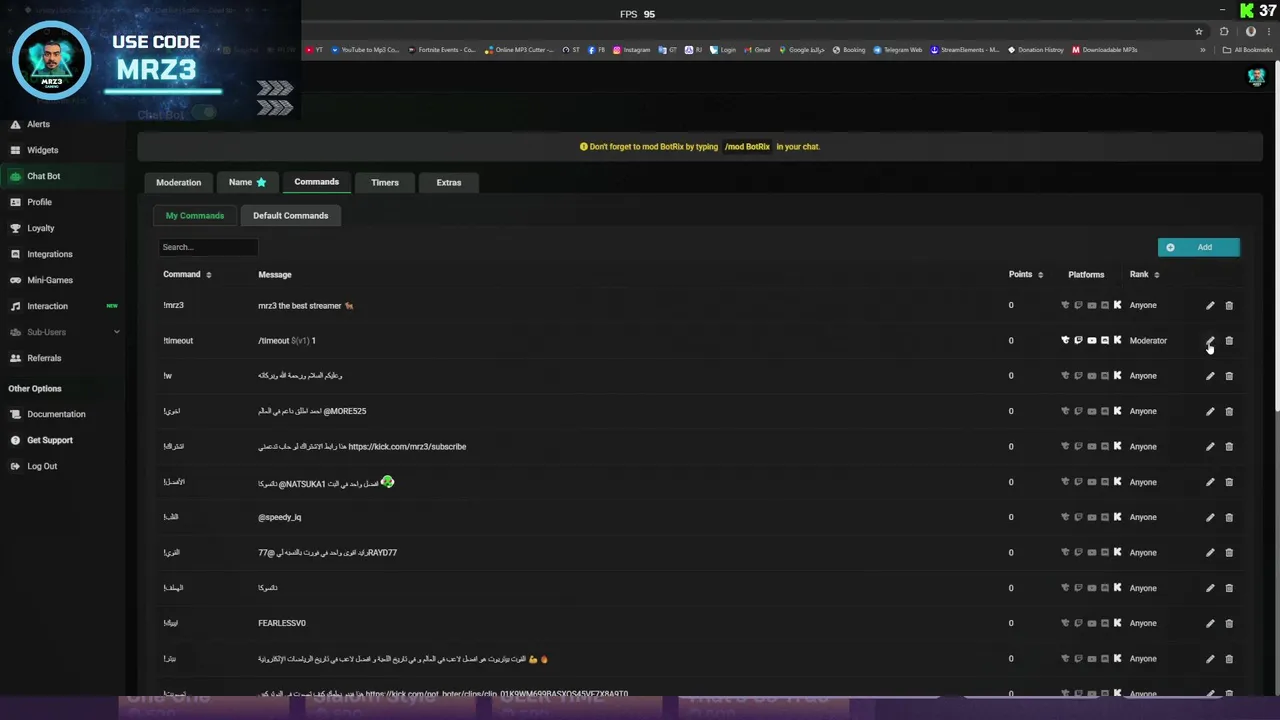The width and height of the screenshot is (1280, 720).
Task: Toggle YouTube platform for !mrz3 command
Action: coord(1092,305)
